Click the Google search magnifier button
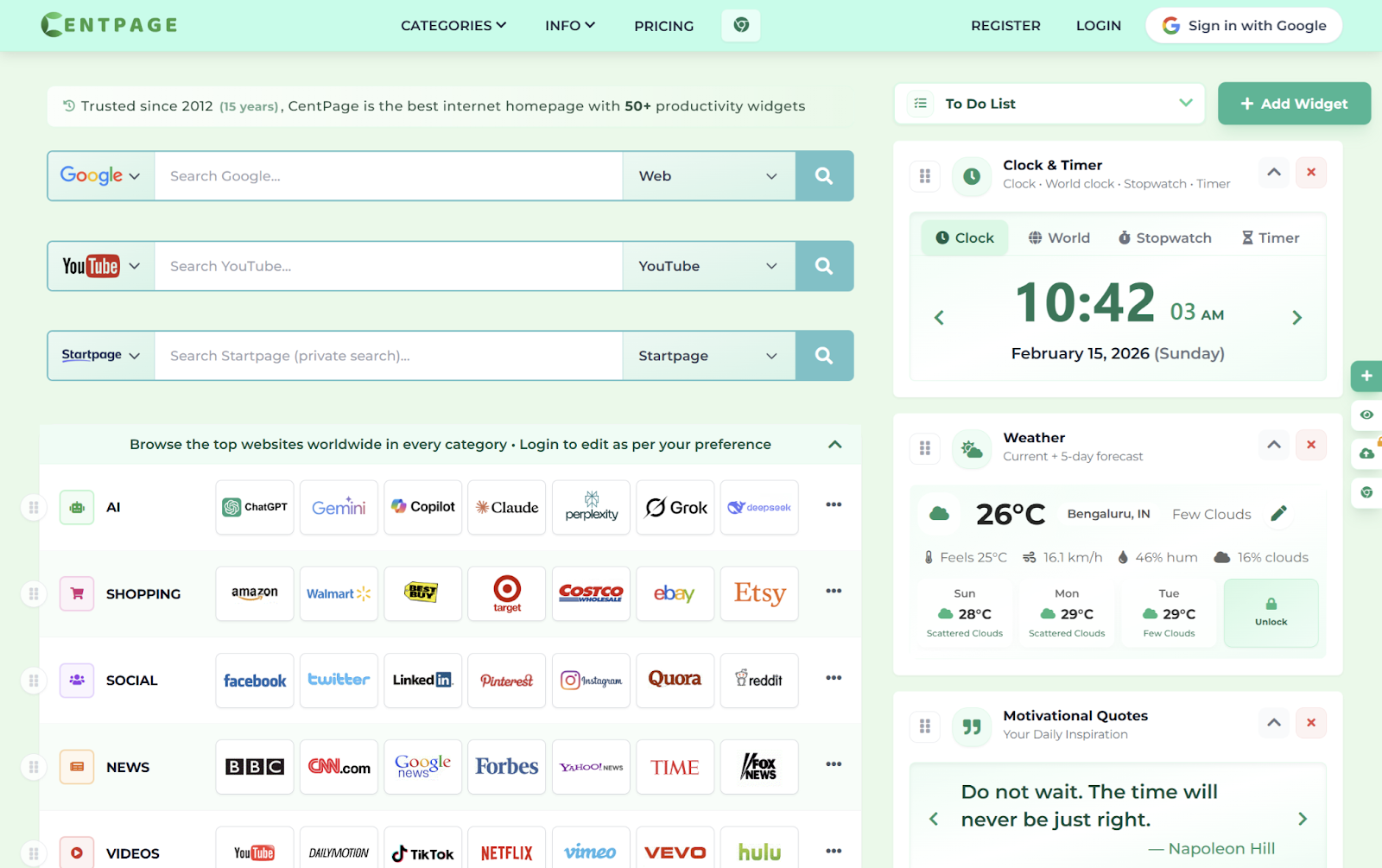Screen dimensions: 1382x868 tap(824, 175)
